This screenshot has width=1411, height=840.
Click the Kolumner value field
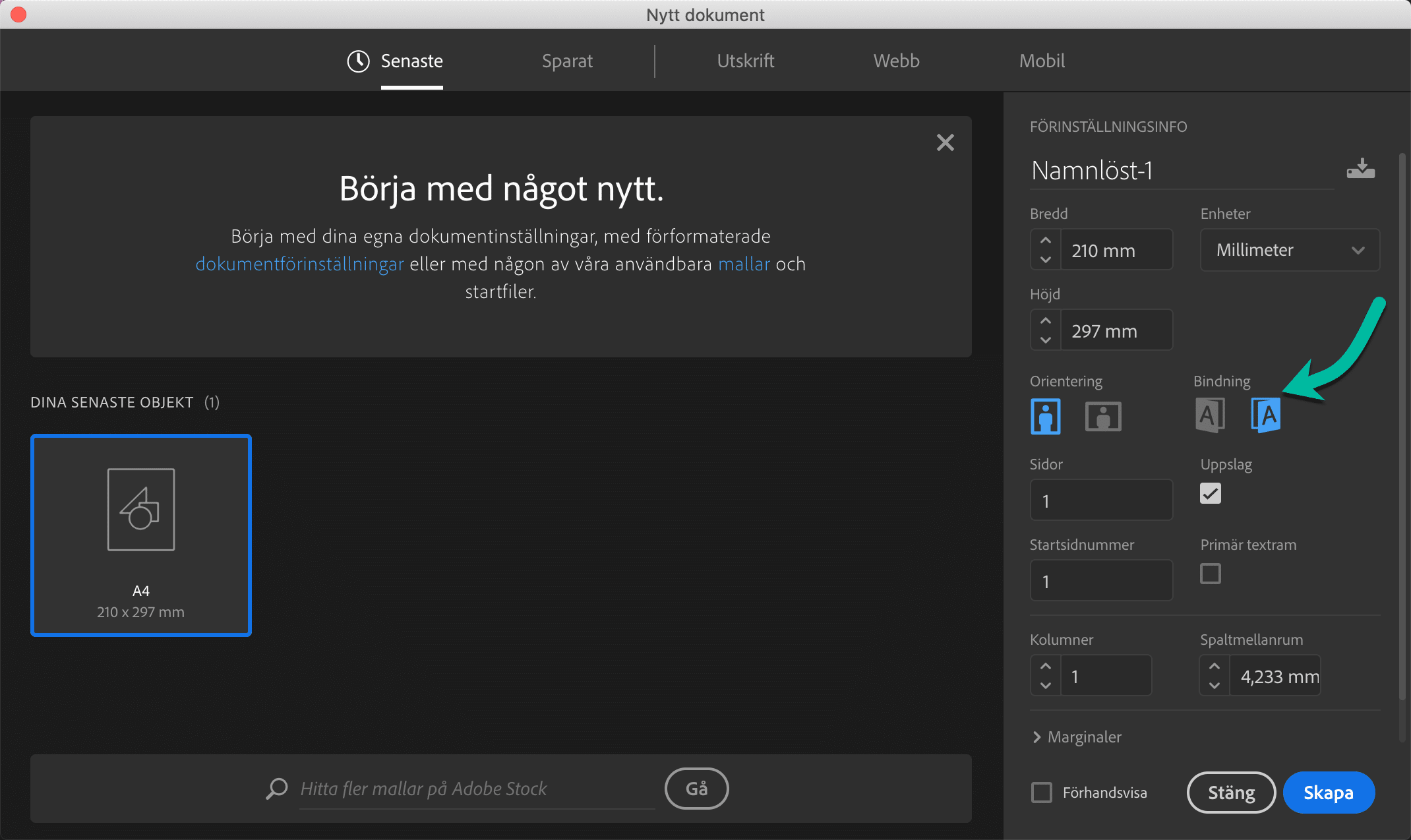click(x=1106, y=676)
